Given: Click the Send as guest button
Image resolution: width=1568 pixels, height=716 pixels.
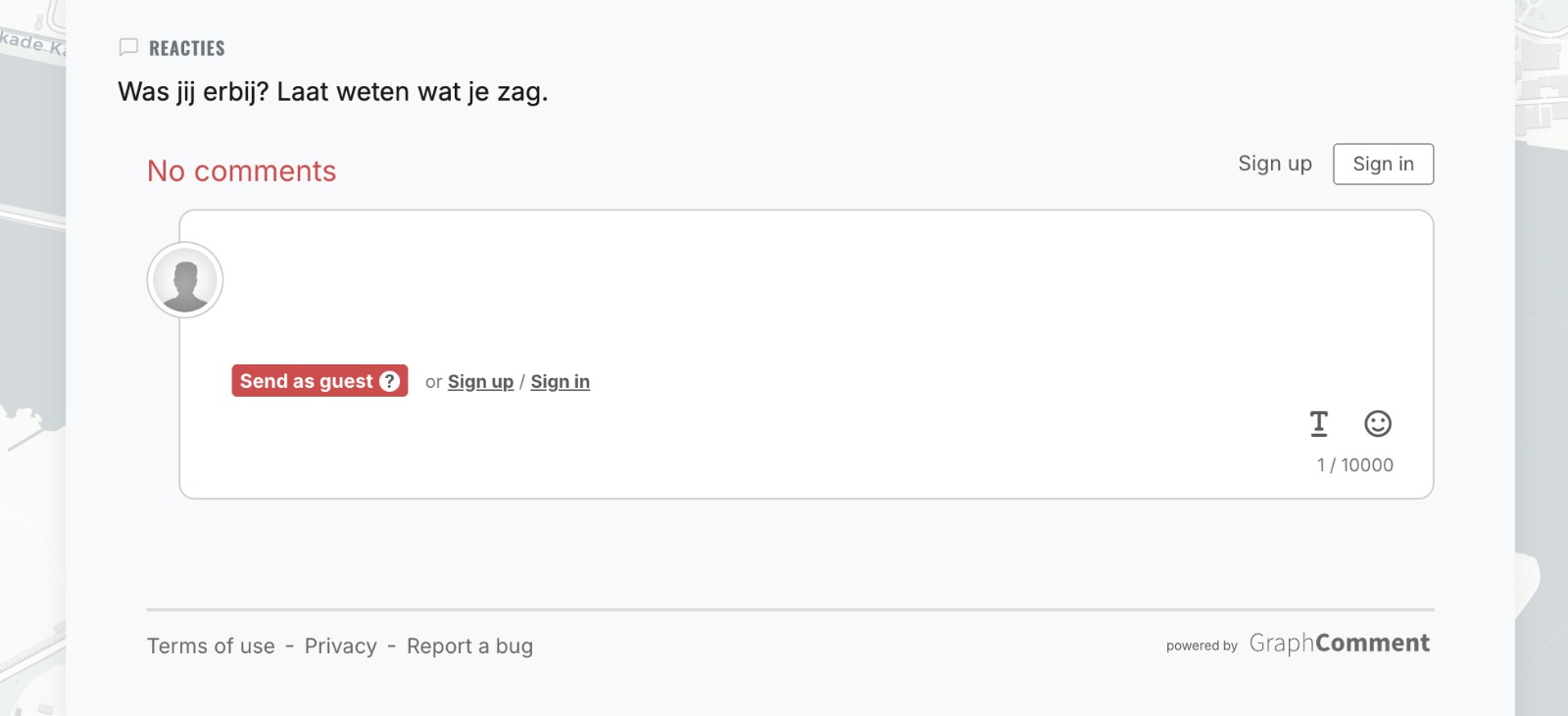Looking at the screenshot, I should (x=309, y=381).
